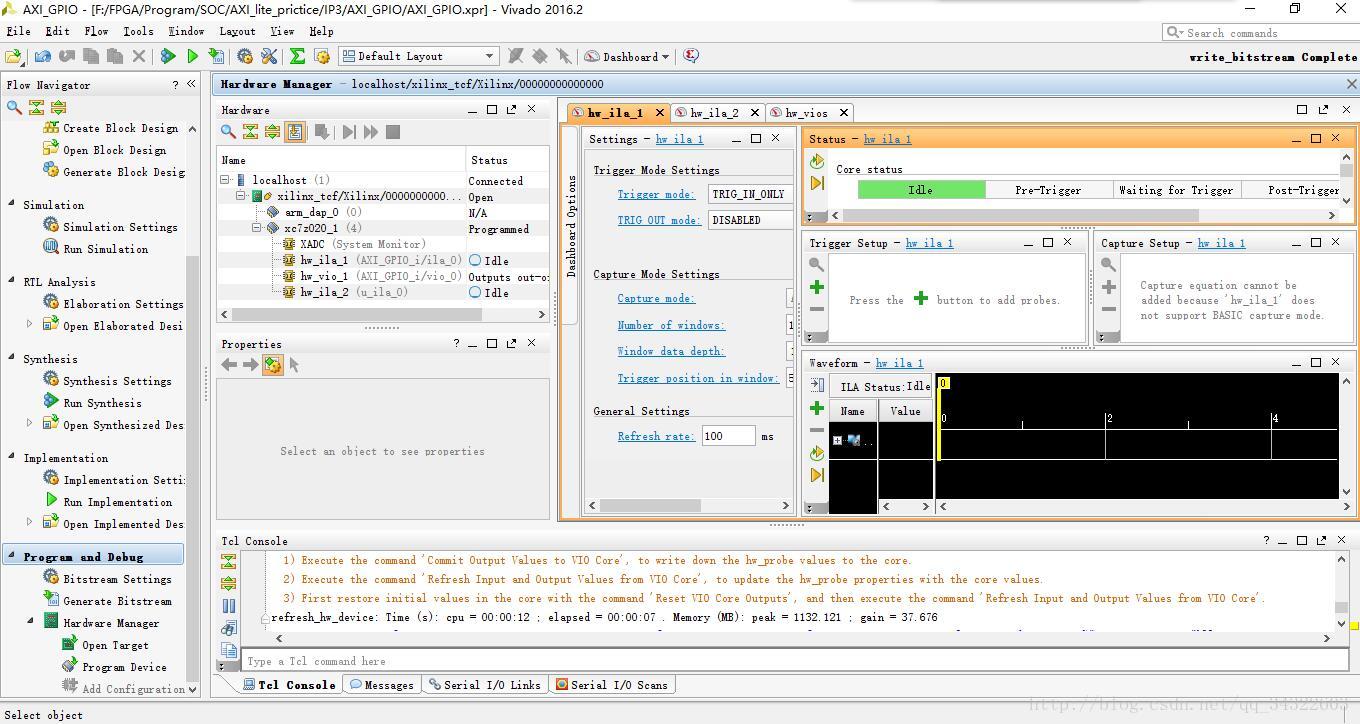Click the Hardware panel search magnifier
Image resolution: width=1360 pixels, height=724 pixels.
click(x=228, y=131)
